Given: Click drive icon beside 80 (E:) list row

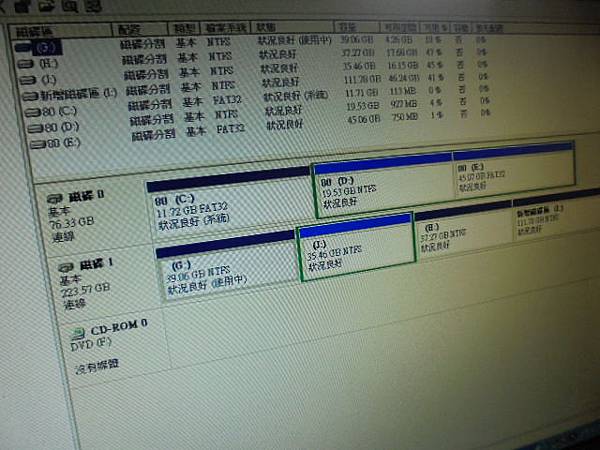Looking at the screenshot, I should [38, 145].
